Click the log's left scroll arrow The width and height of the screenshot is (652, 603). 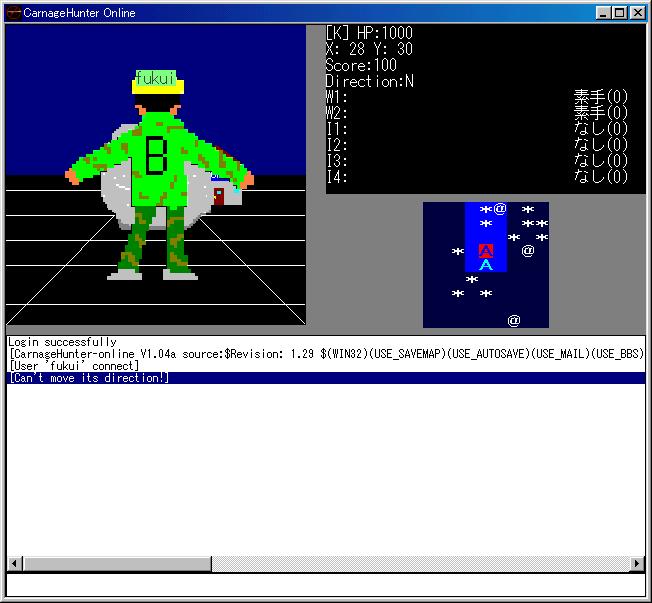click(x=15, y=564)
